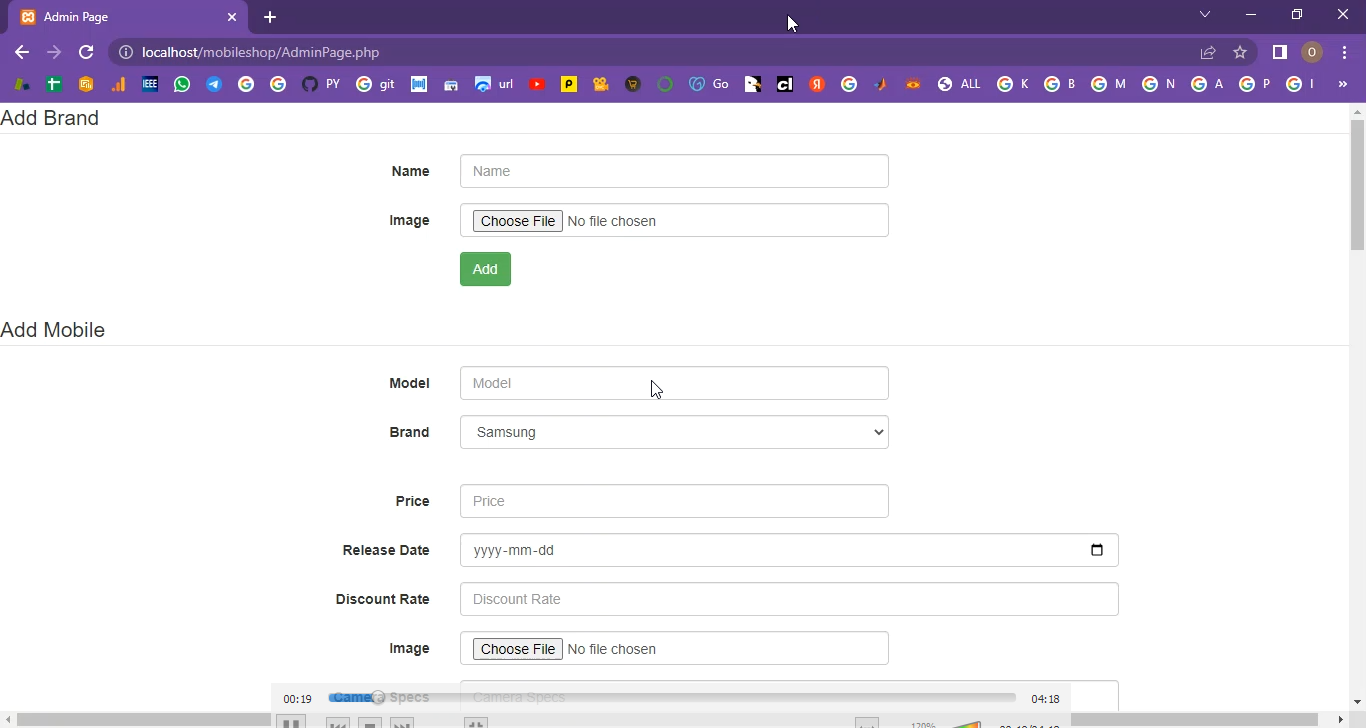The image size is (1366, 728).
Task: Click the green Add brand button
Action: coord(485,269)
